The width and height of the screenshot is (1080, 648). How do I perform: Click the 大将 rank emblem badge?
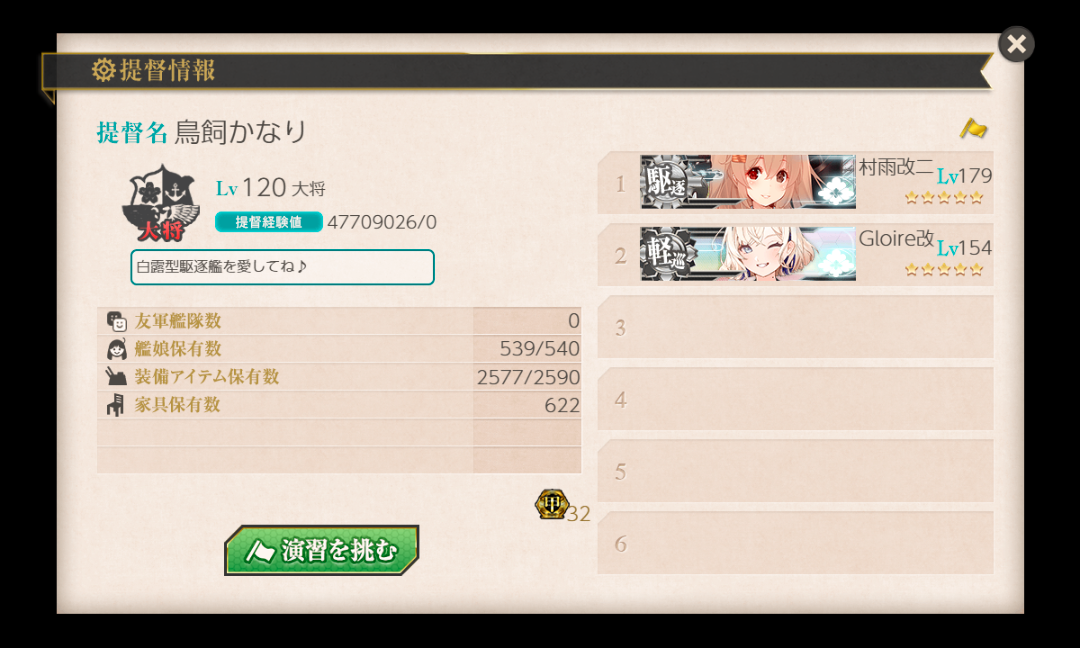coord(161,203)
